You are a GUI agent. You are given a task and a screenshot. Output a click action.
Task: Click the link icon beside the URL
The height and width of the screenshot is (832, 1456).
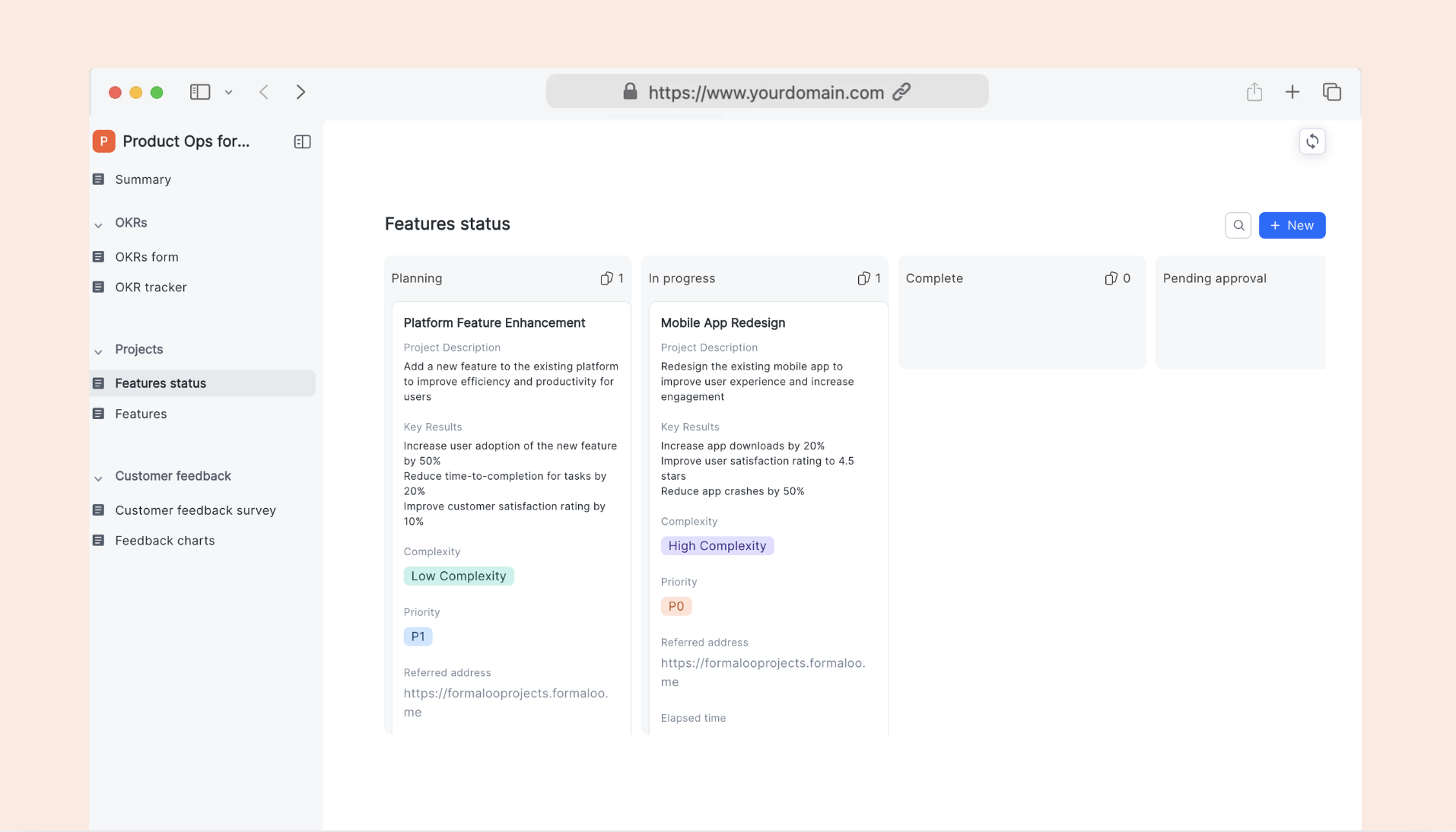[x=901, y=91]
